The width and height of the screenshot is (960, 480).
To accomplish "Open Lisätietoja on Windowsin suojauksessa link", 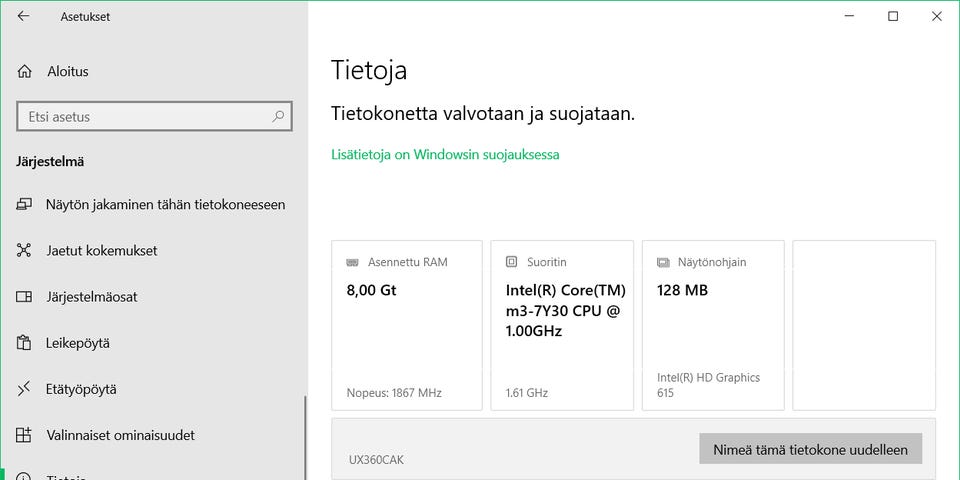I will coord(445,155).
